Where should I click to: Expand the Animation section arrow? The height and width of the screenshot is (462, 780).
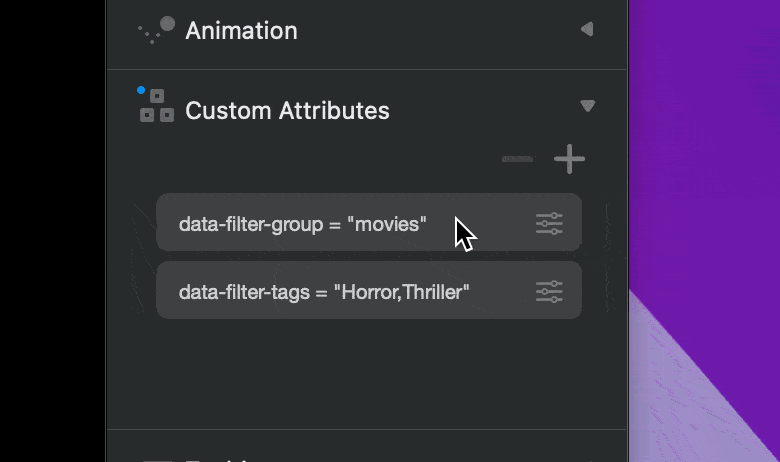click(587, 30)
